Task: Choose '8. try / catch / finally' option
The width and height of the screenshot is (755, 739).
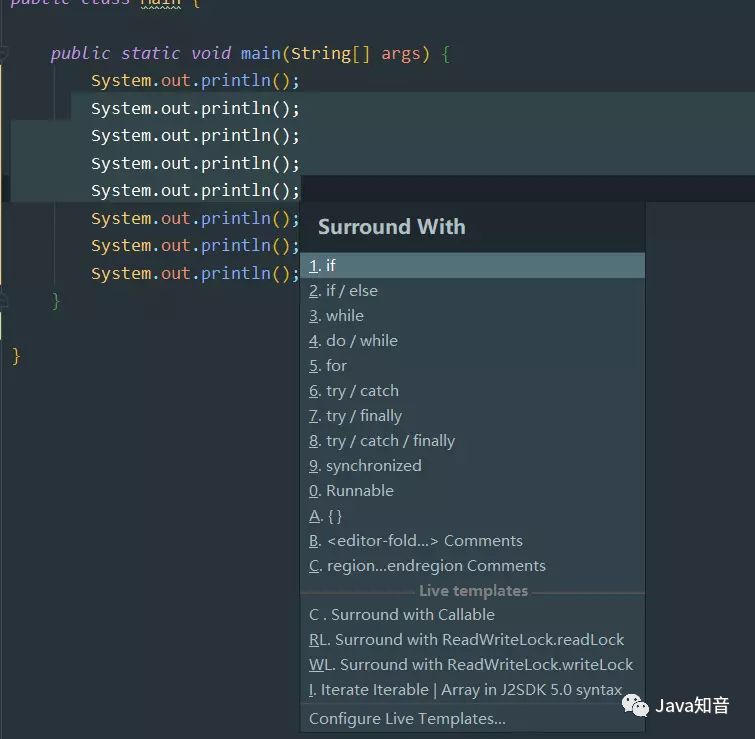Action: pos(472,441)
